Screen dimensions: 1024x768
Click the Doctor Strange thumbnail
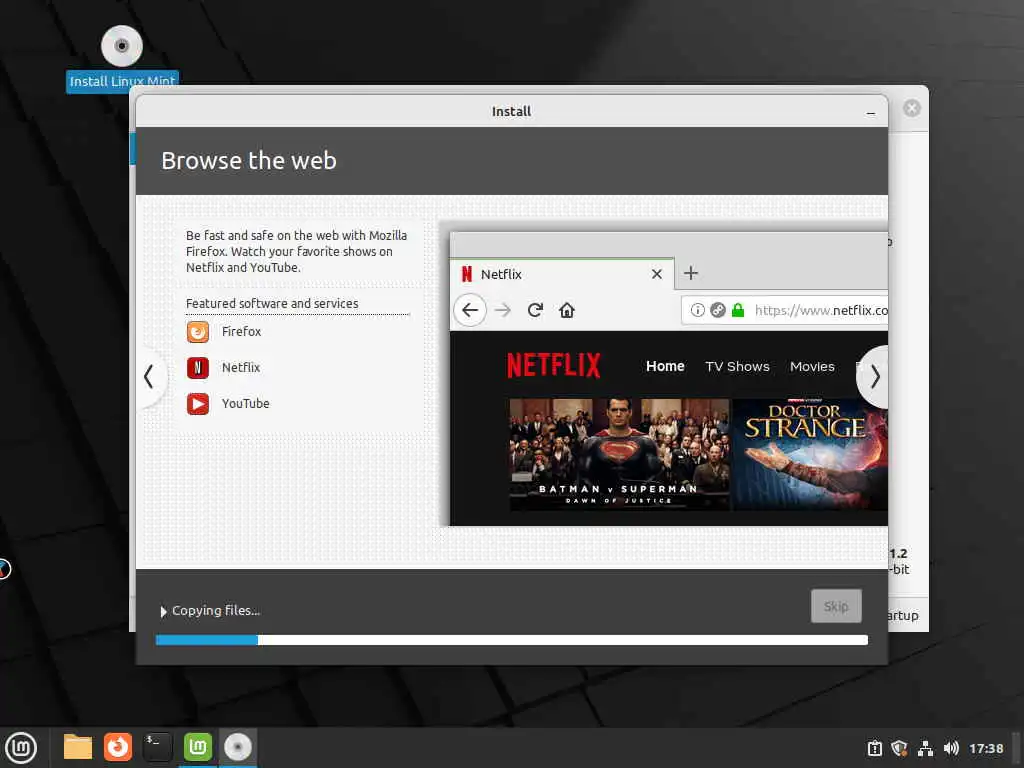(810, 455)
